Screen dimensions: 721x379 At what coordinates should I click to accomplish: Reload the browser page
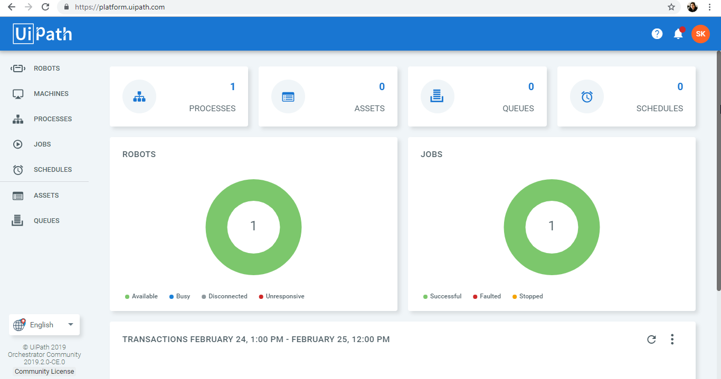(45, 7)
